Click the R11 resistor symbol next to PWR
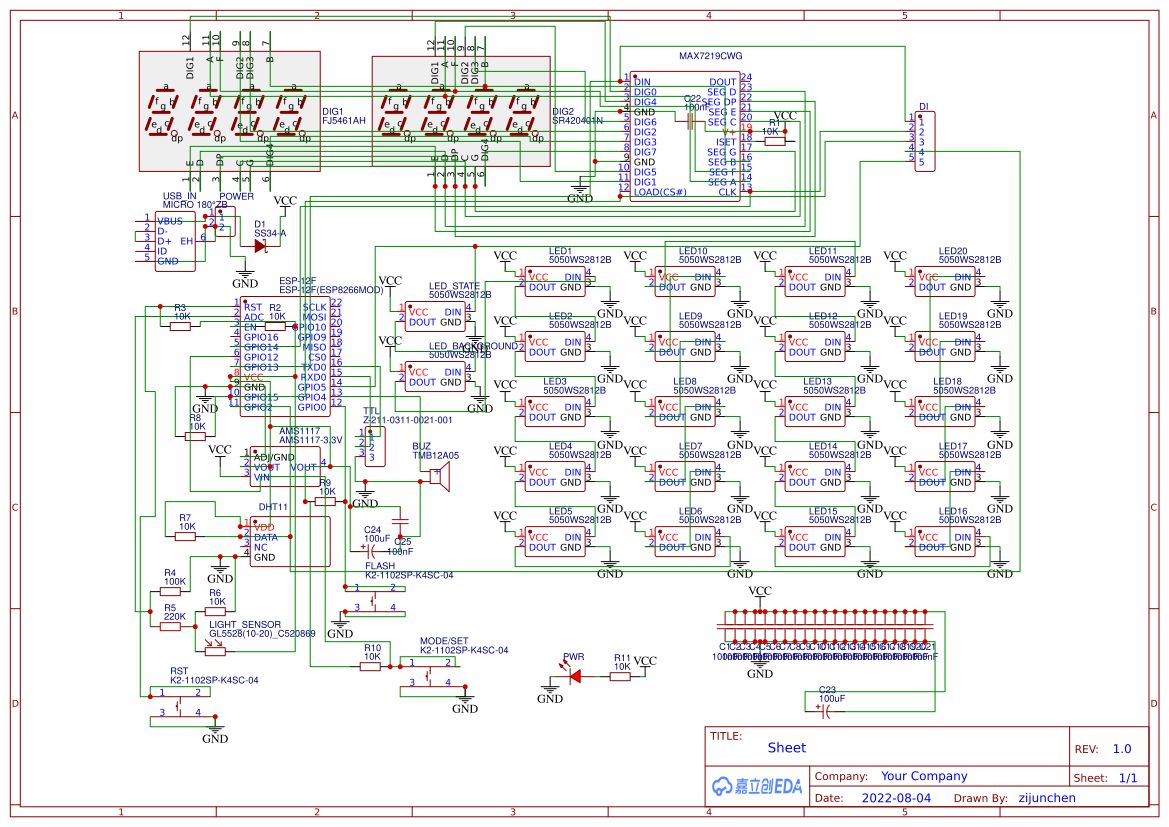The width and height of the screenshot is (1169, 827). [x=620, y=676]
